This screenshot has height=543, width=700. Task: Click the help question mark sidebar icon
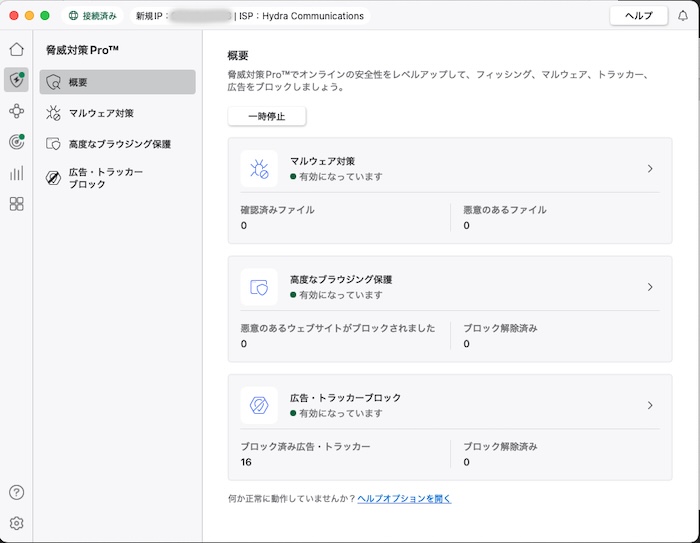17,492
